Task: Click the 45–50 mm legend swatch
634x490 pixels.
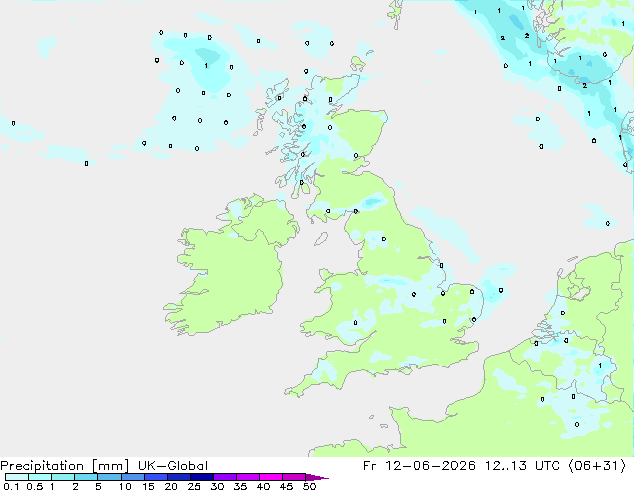Action: pos(294,477)
